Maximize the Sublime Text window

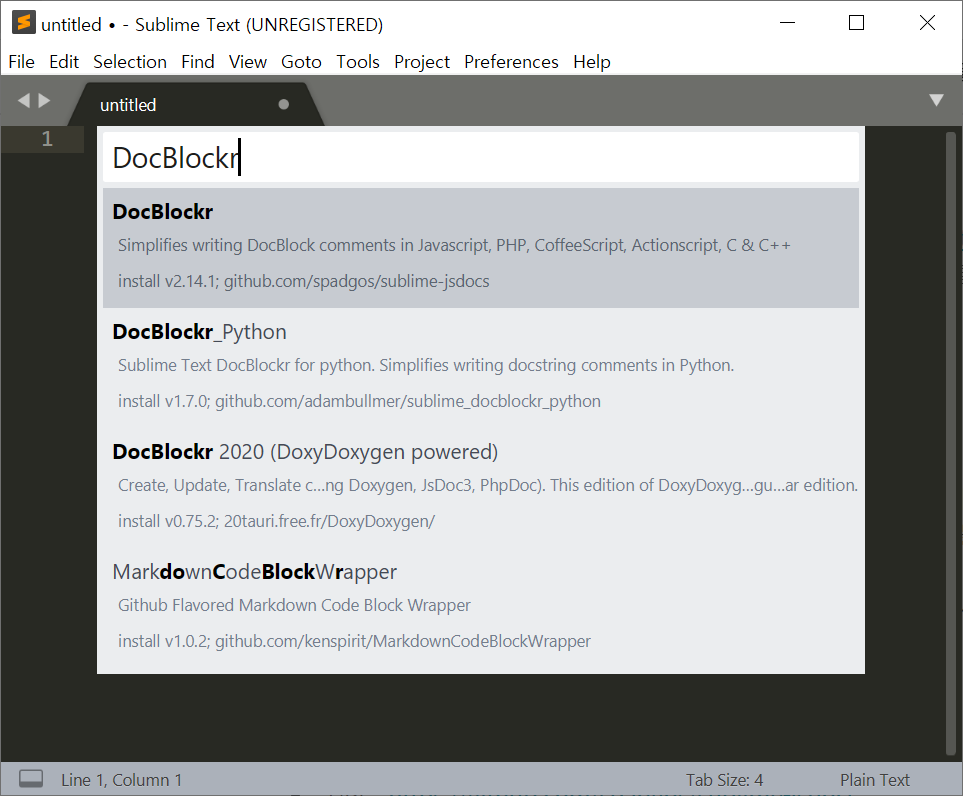pyautogui.click(x=856, y=23)
